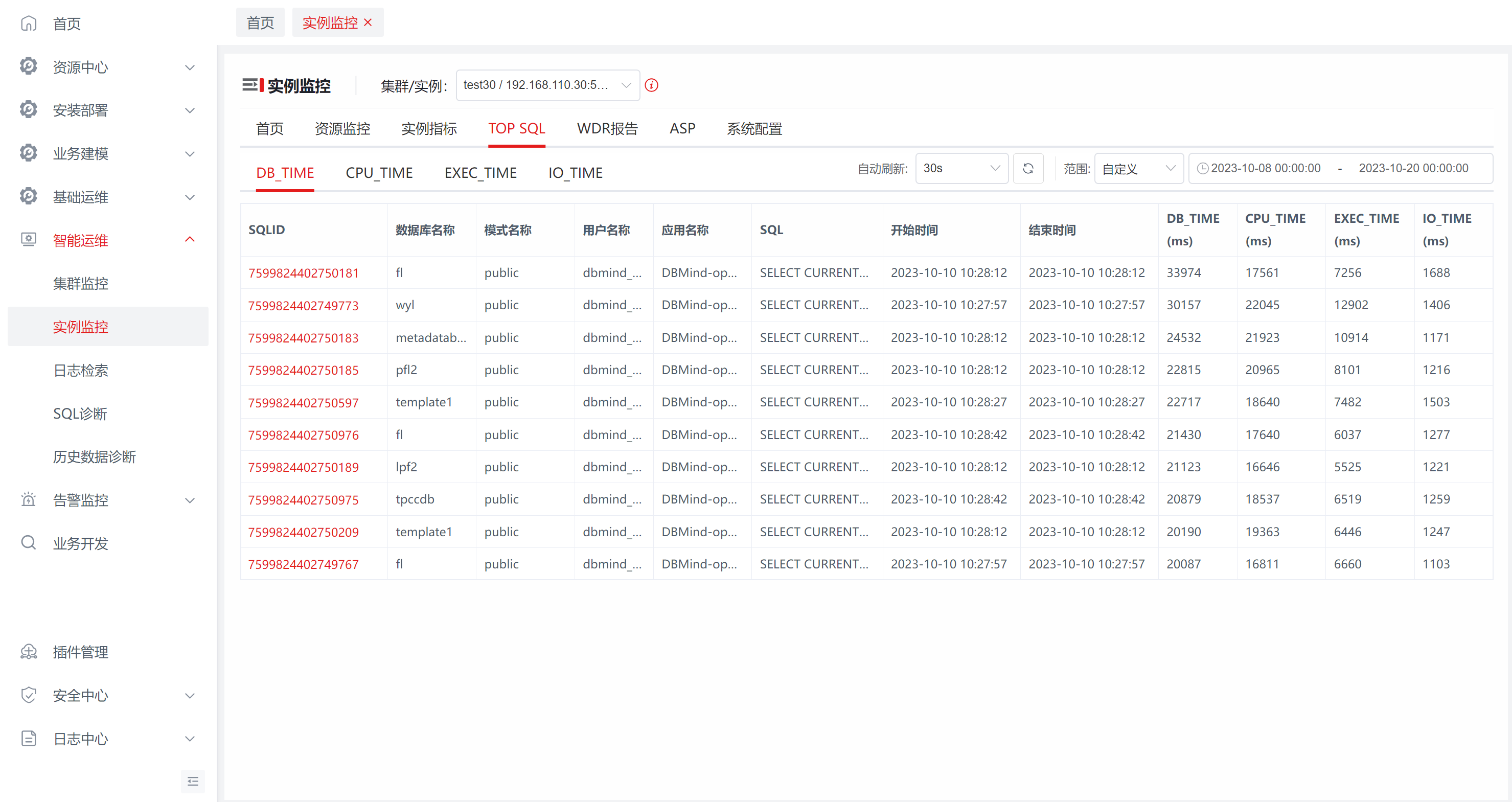
Task: Switch to the 首页 top page tab
Action: [x=260, y=23]
